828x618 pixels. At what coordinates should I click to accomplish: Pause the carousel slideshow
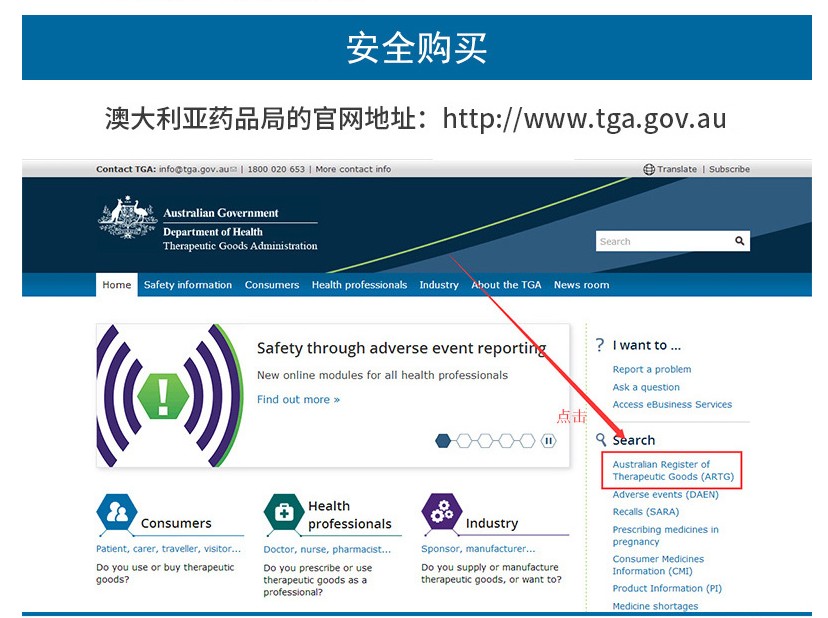click(x=548, y=441)
